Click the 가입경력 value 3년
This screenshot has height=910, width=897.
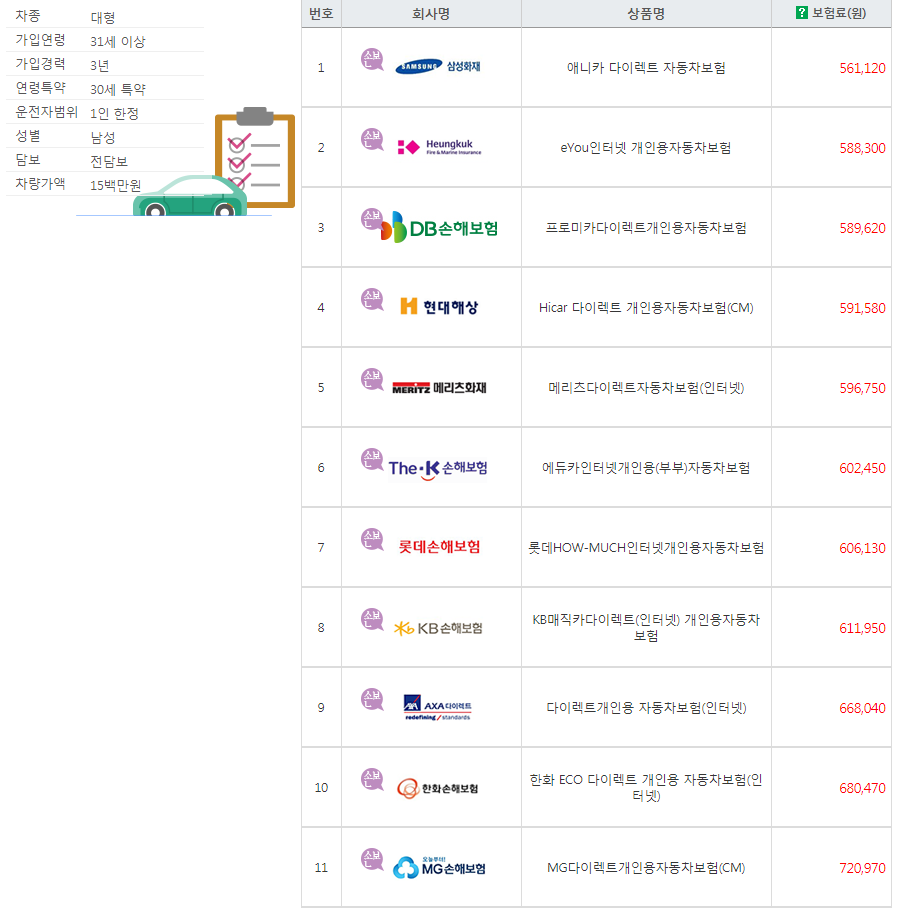click(99, 66)
